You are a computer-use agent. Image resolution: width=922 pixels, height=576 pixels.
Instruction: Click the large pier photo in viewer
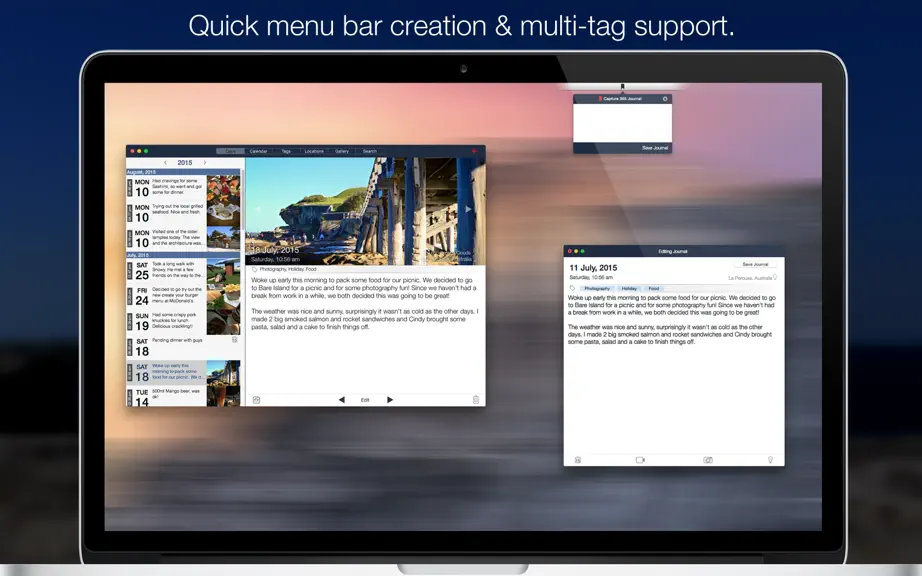(x=365, y=211)
